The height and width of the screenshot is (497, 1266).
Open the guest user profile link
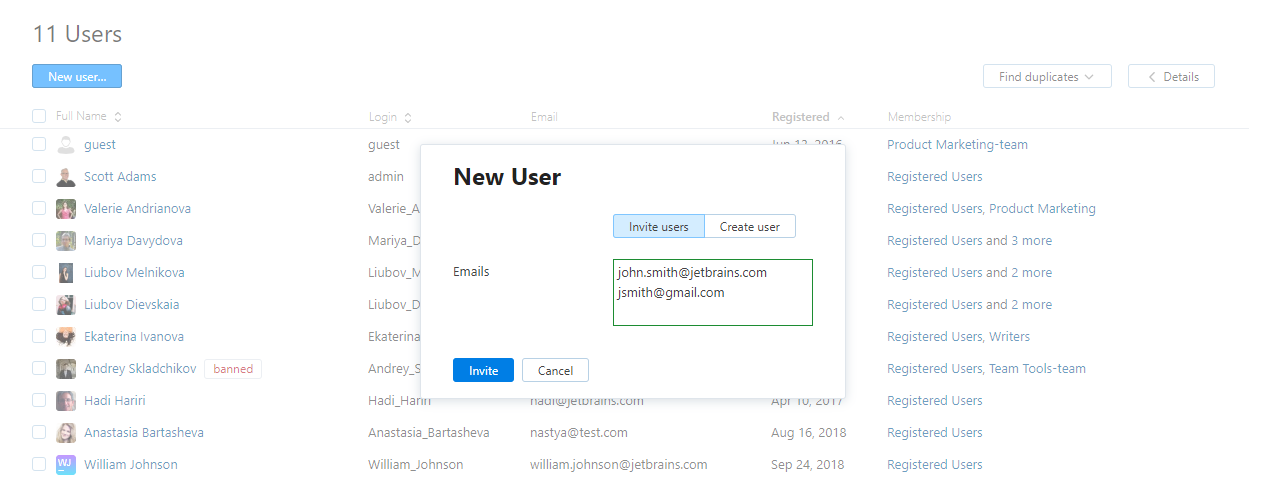[x=100, y=145]
